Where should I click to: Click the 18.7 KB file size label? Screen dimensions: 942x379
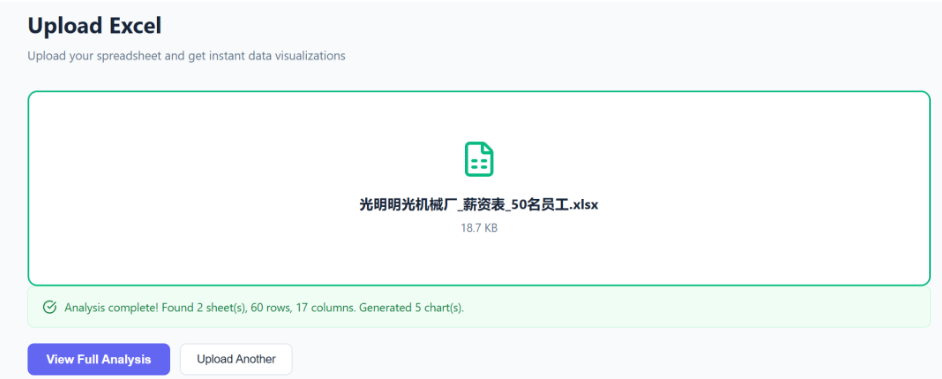tap(479, 228)
